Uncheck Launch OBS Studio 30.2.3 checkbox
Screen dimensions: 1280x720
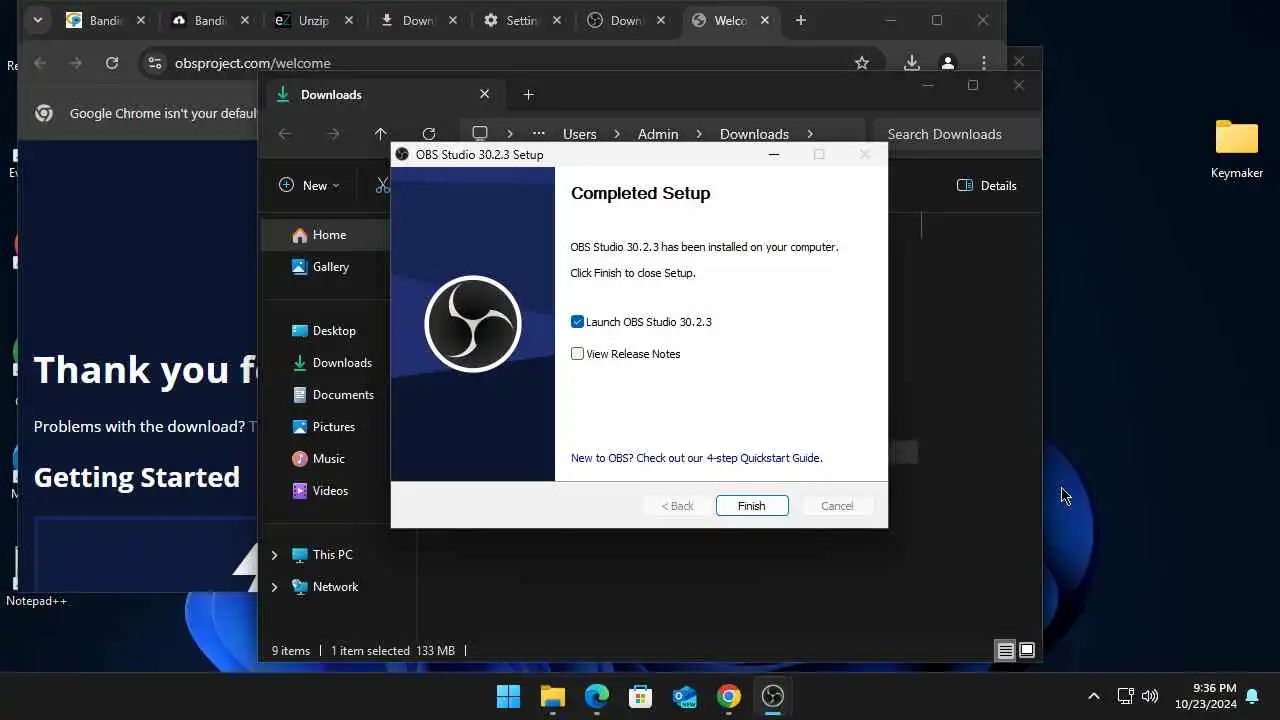577,322
